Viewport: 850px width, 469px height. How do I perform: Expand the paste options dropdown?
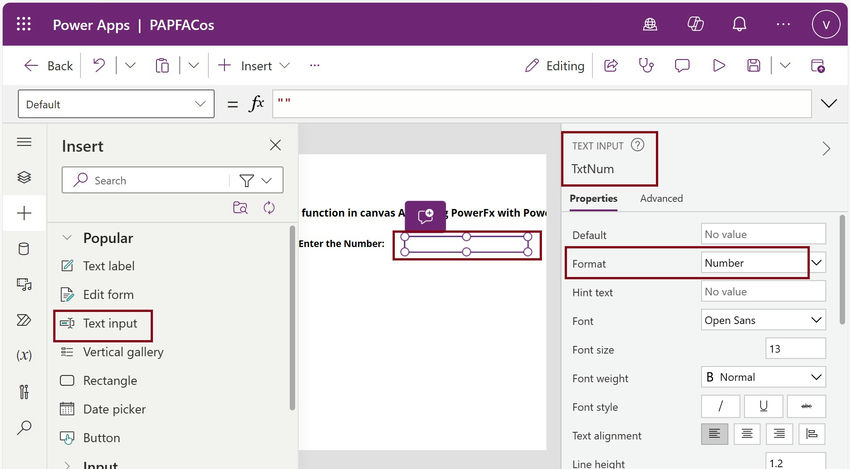click(194, 66)
